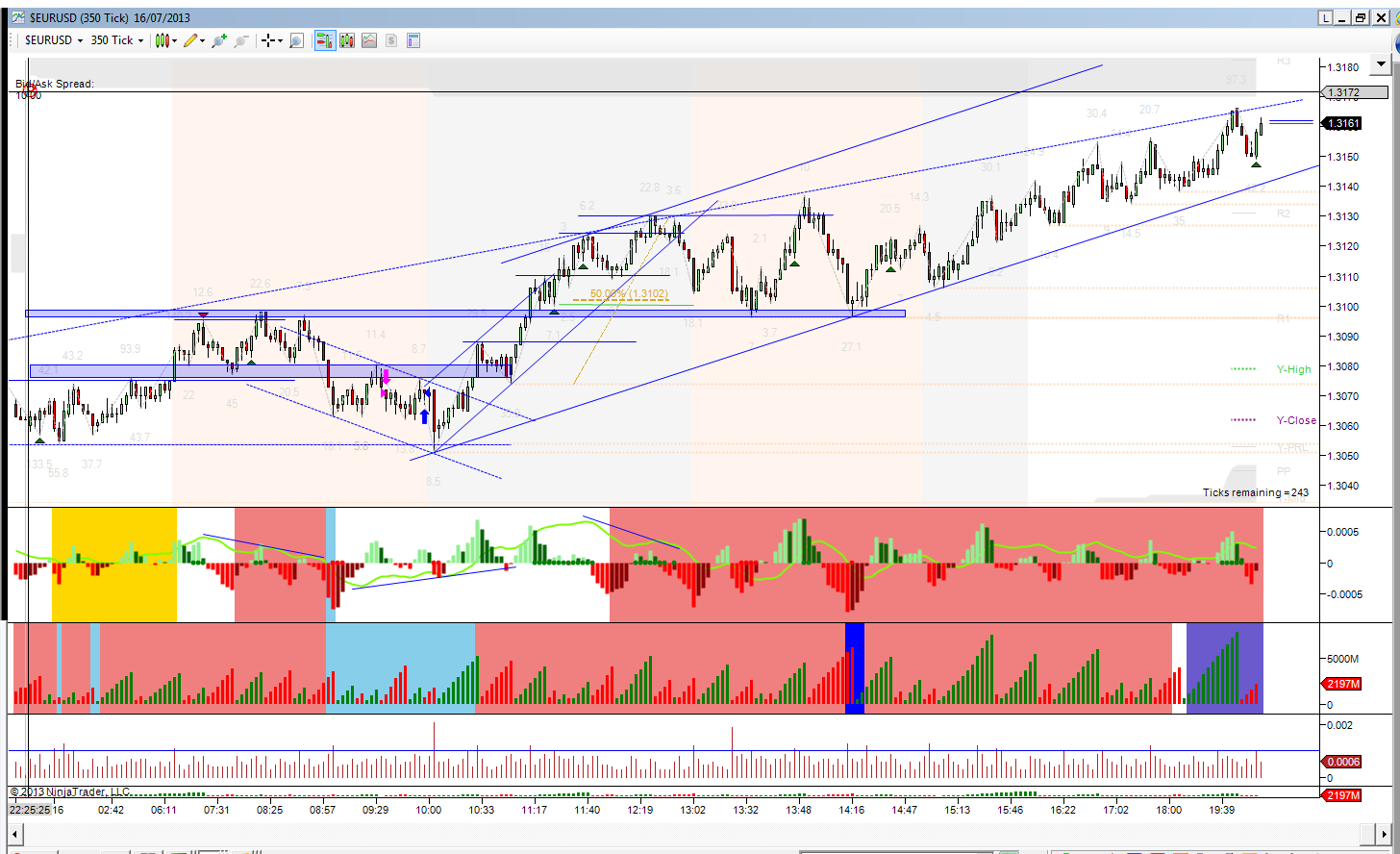Click the Y-Close level label
The width and height of the screenshot is (1400, 854).
pos(1296,420)
